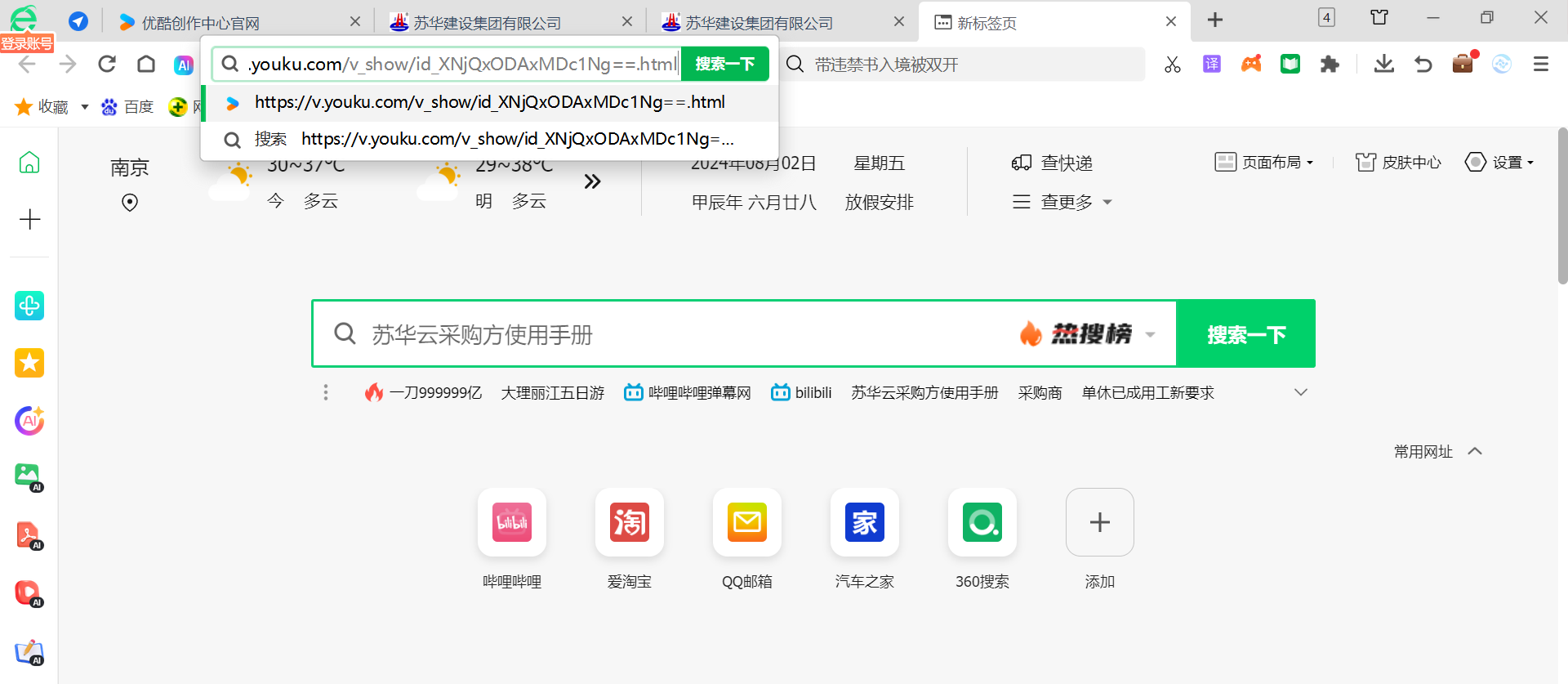The image size is (1568, 684).
Task: Expand the 查更多 menu
Action: click(1062, 202)
